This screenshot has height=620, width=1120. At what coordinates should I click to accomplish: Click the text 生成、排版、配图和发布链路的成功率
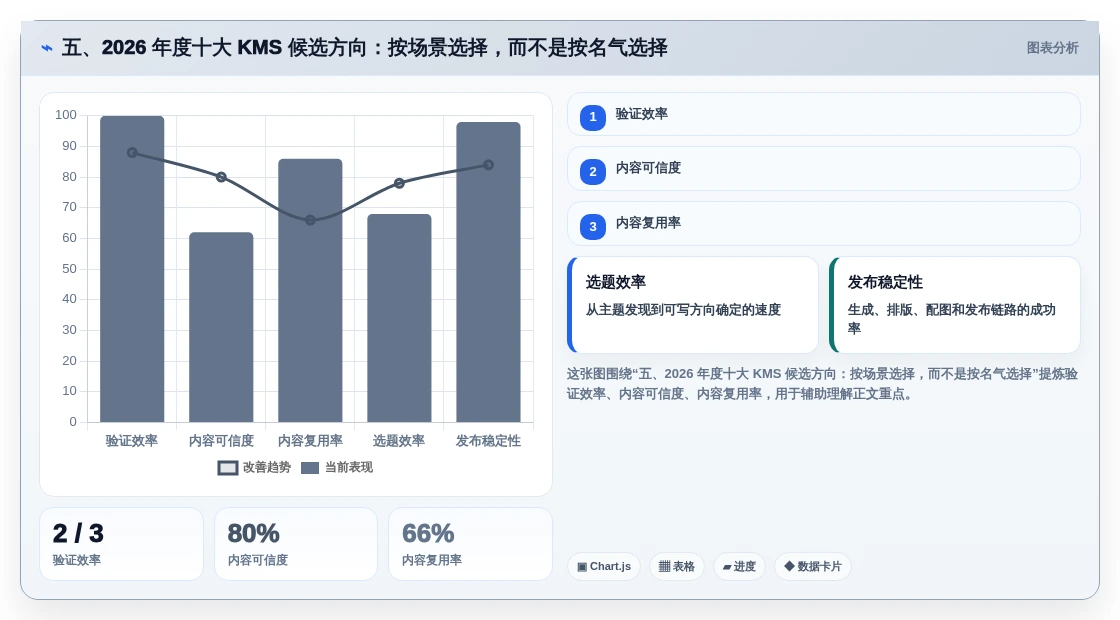coord(951,319)
